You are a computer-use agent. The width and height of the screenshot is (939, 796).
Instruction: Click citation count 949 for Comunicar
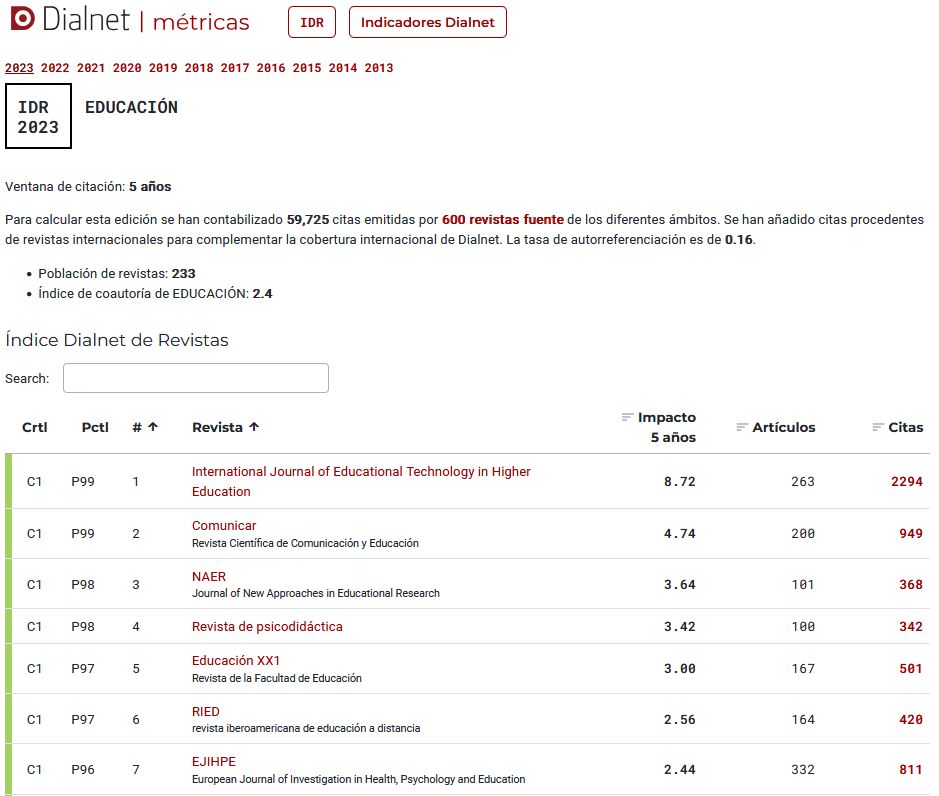[x=911, y=534]
